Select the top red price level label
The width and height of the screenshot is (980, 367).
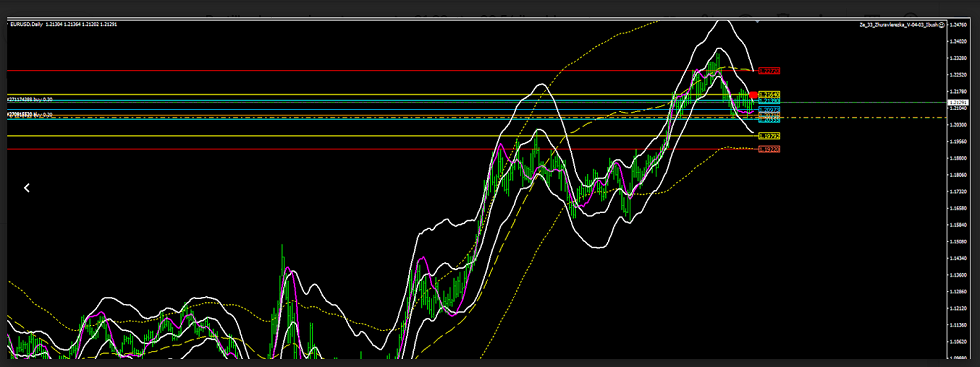pyautogui.click(x=769, y=71)
